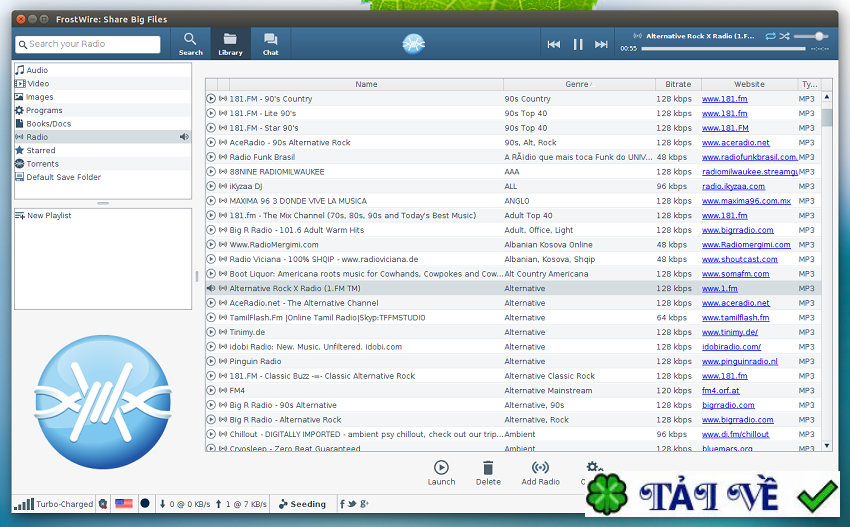This screenshot has height=527, width=850.
Task: Open the Chat tab
Action: click(x=270, y=43)
